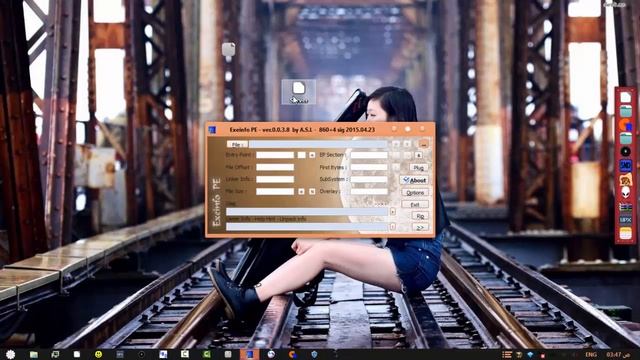640x360 pixels.
Task: Click the First Bytes value field
Action: (x=369, y=167)
